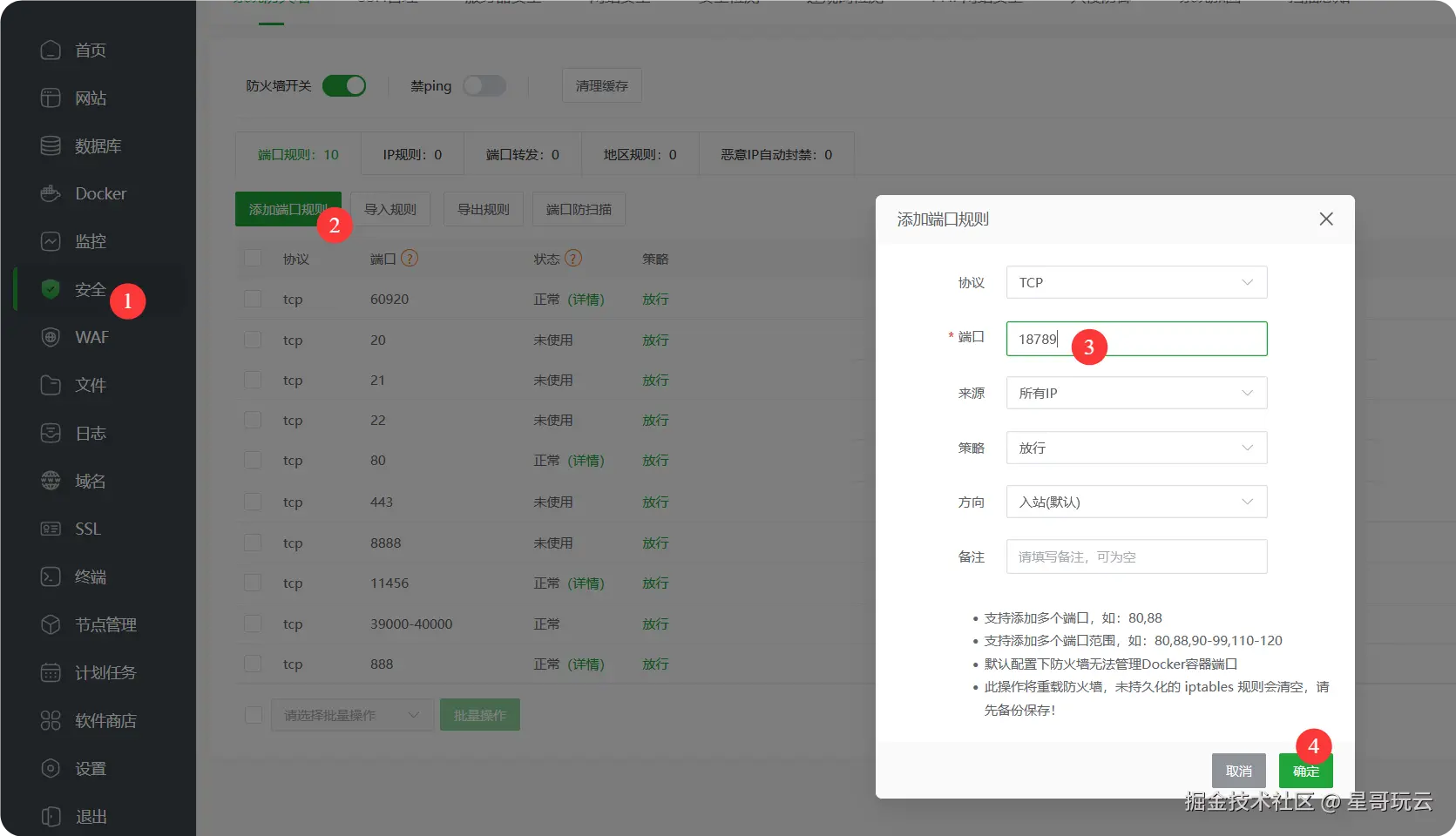1456x836 pixels.
Task: Click the 导入规则 button
Action: pos(390,209)
